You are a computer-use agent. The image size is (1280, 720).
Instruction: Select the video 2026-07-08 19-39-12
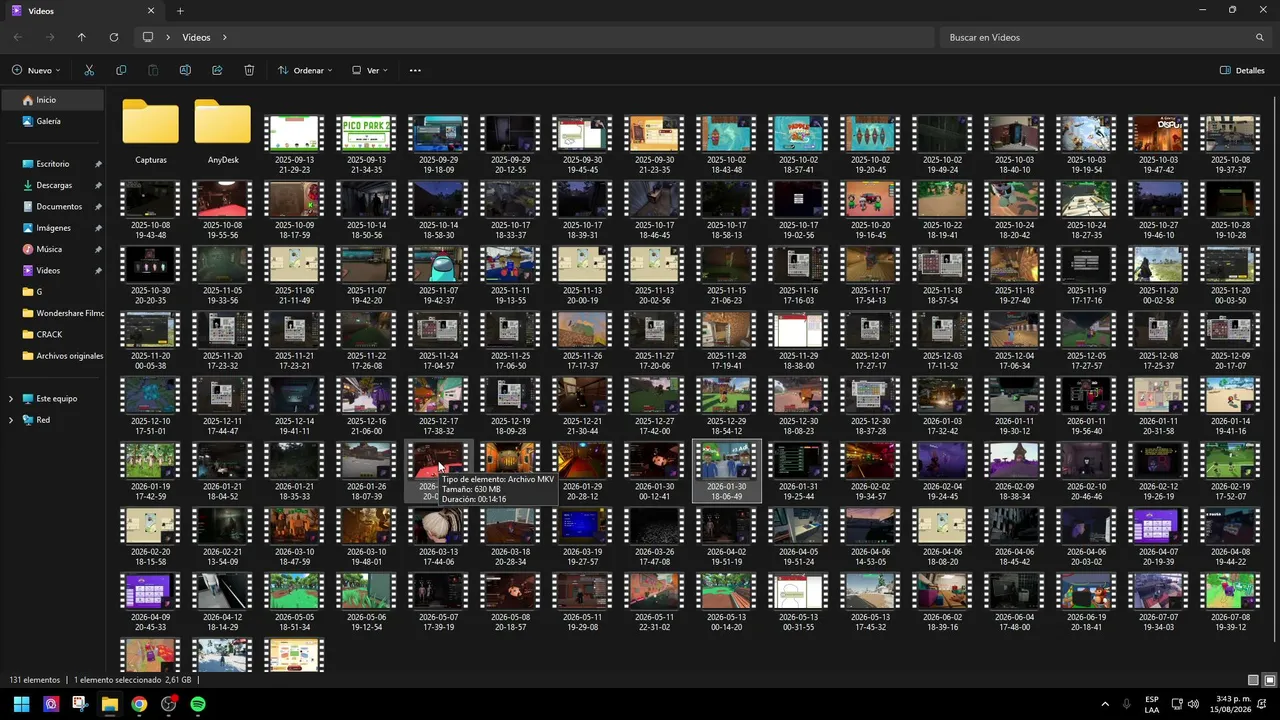click(x=1230, y=601)
